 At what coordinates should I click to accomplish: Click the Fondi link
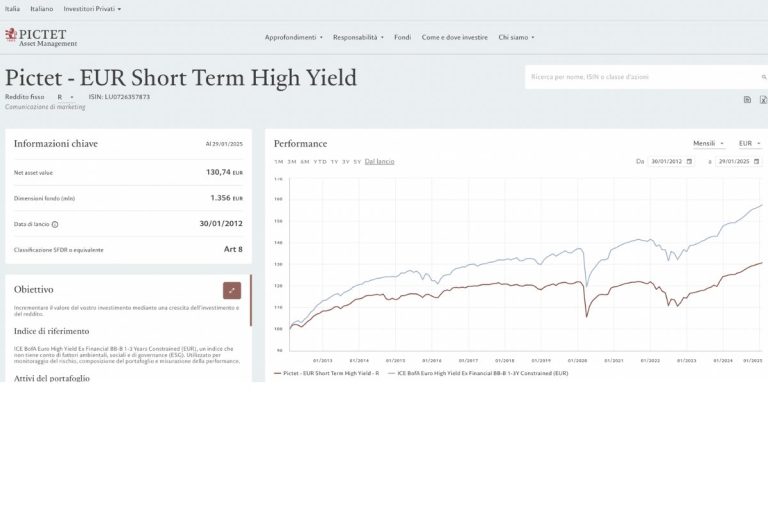(x=403, y=37)
